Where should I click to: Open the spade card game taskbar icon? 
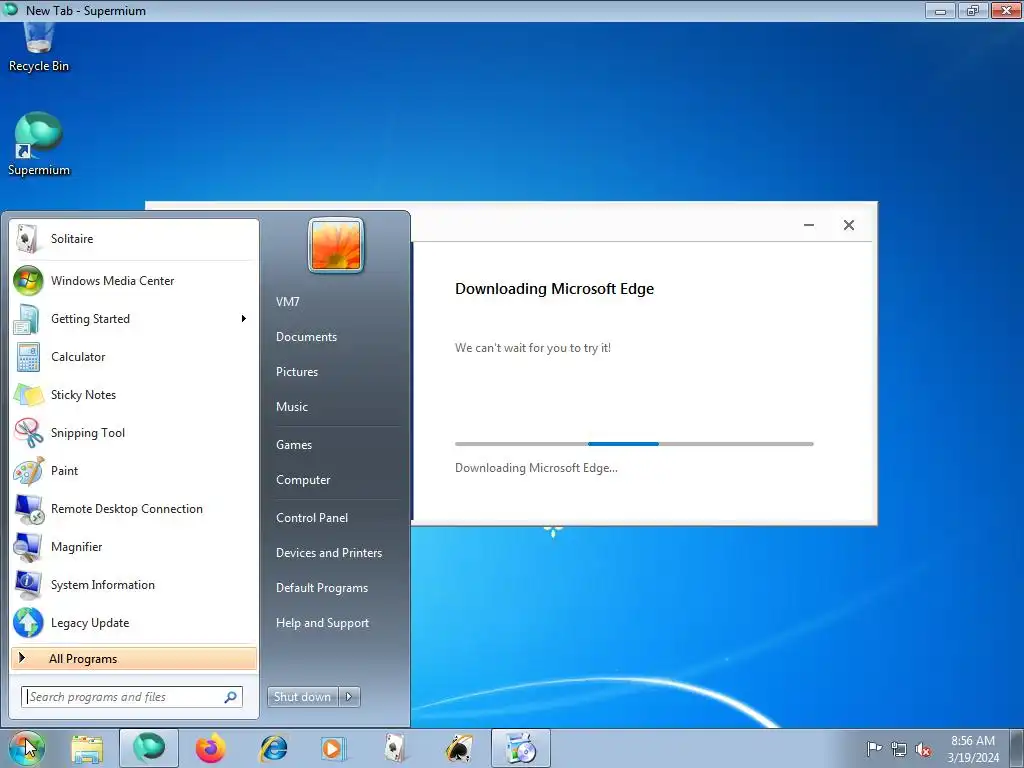pyautogui.click(x=458, y=748)
